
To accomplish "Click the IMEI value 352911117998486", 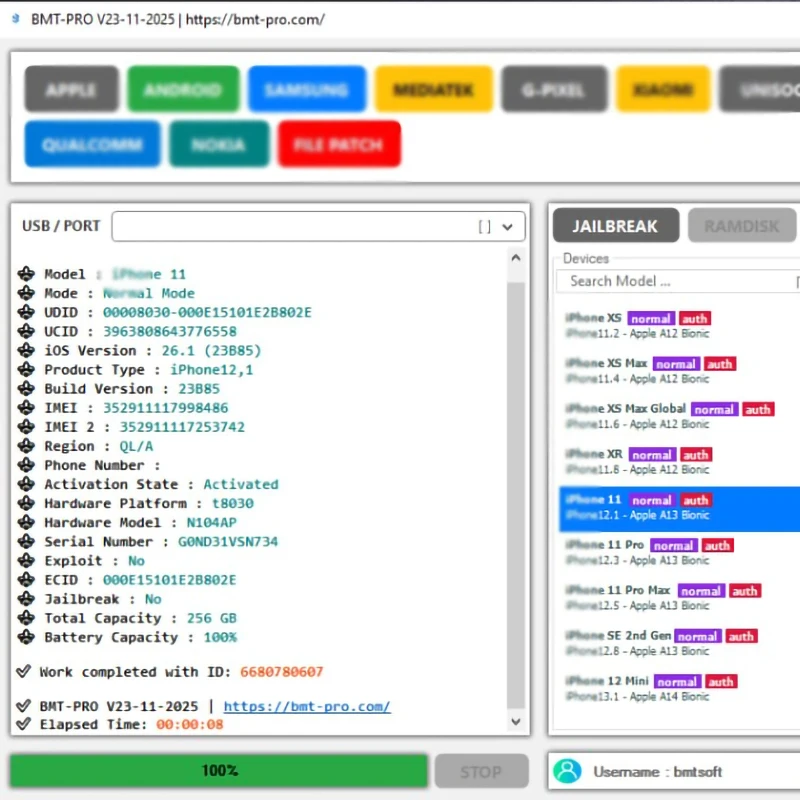I will 165,408.
